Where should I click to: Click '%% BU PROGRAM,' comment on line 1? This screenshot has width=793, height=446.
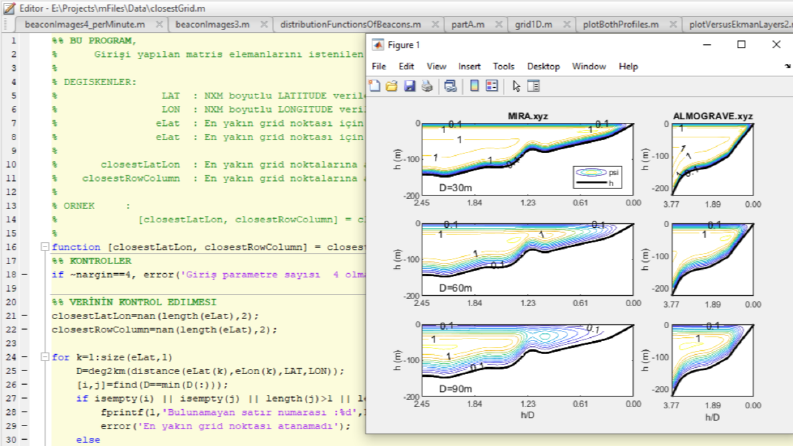coord(94,40)
